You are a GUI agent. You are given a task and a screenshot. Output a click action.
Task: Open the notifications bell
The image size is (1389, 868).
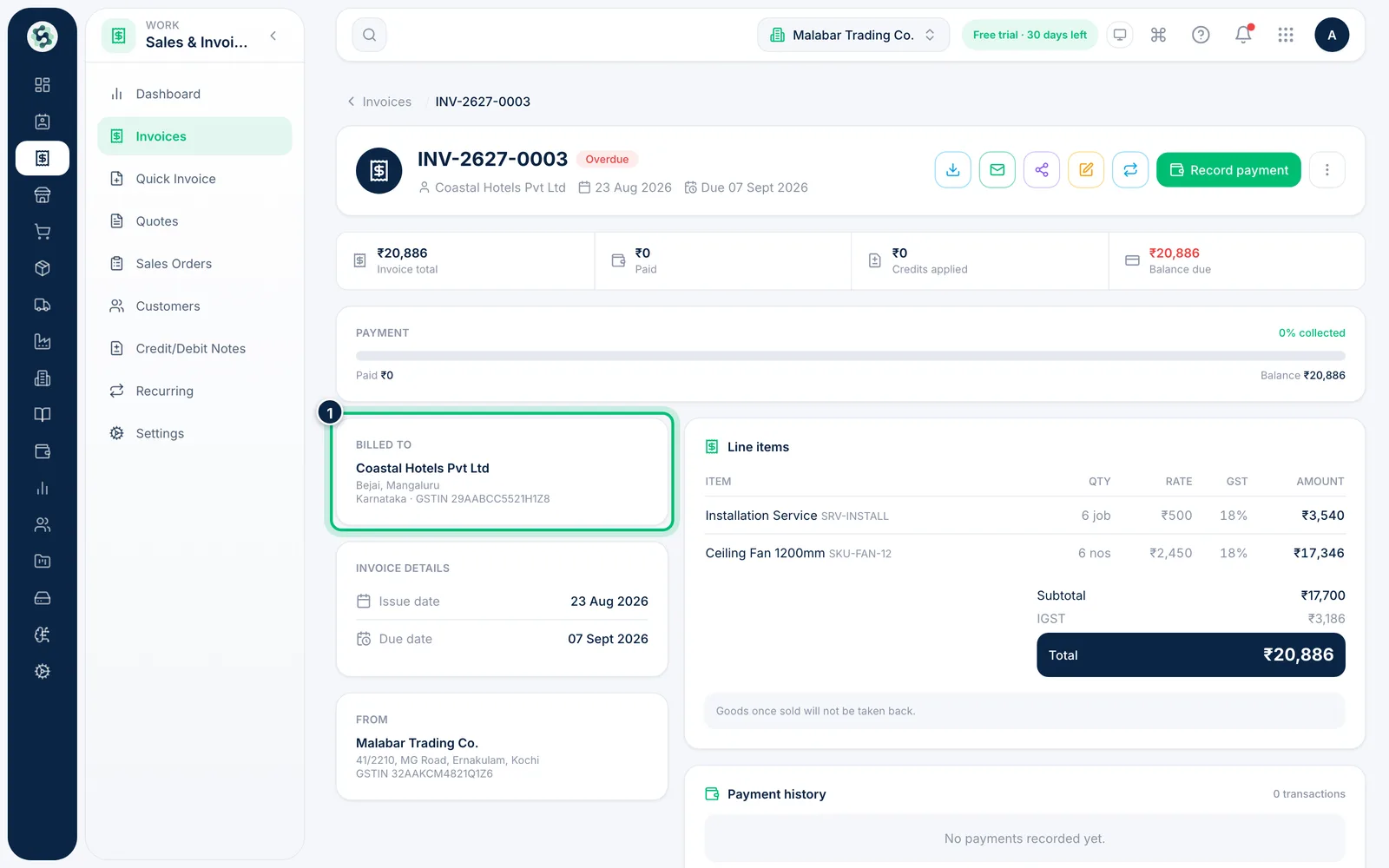[1243, 35]
